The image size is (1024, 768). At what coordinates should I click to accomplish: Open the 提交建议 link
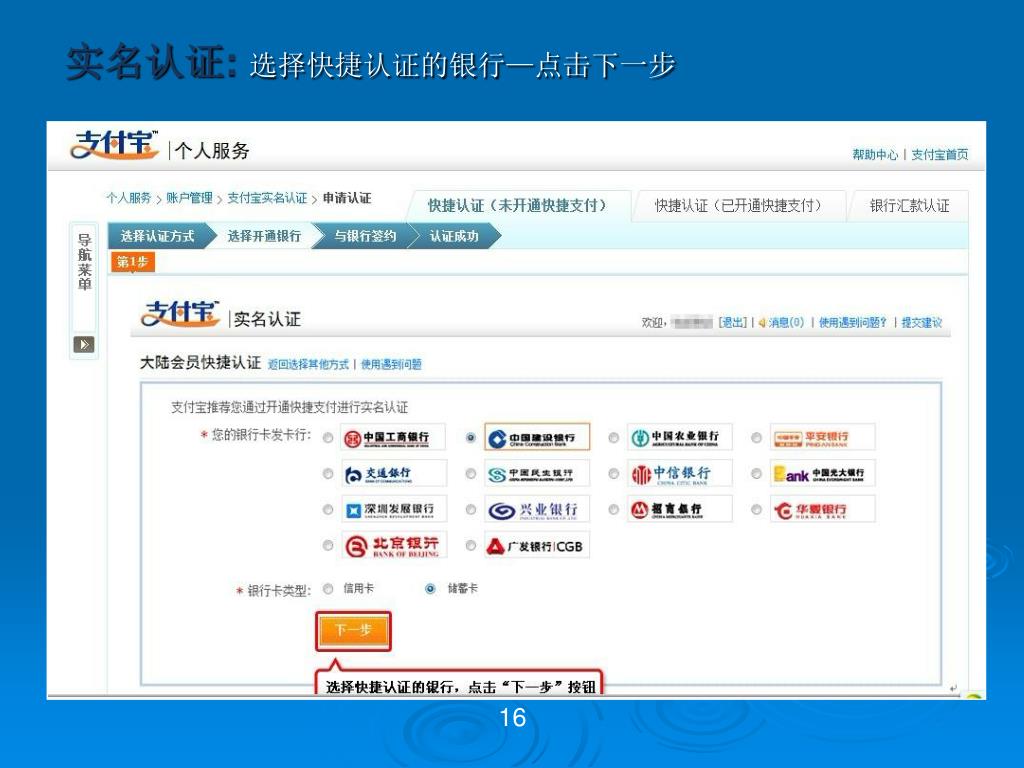(921, 323)
